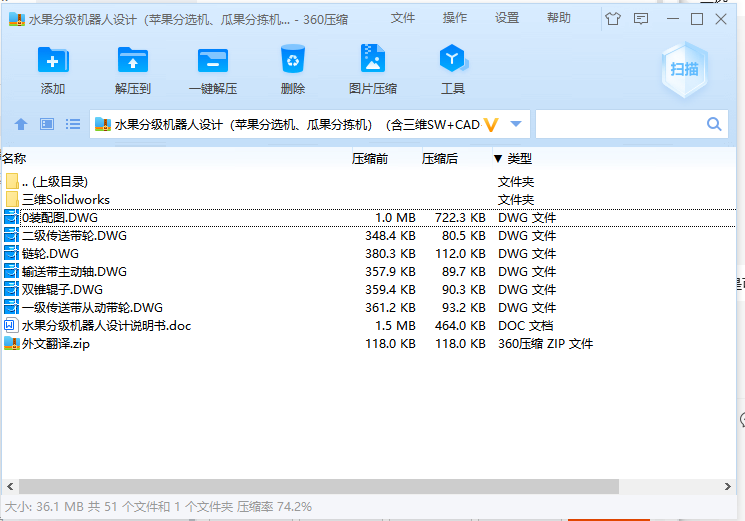The image size is (745, 521).
Task: Click inside the search input field
Action: click(621, 124)
